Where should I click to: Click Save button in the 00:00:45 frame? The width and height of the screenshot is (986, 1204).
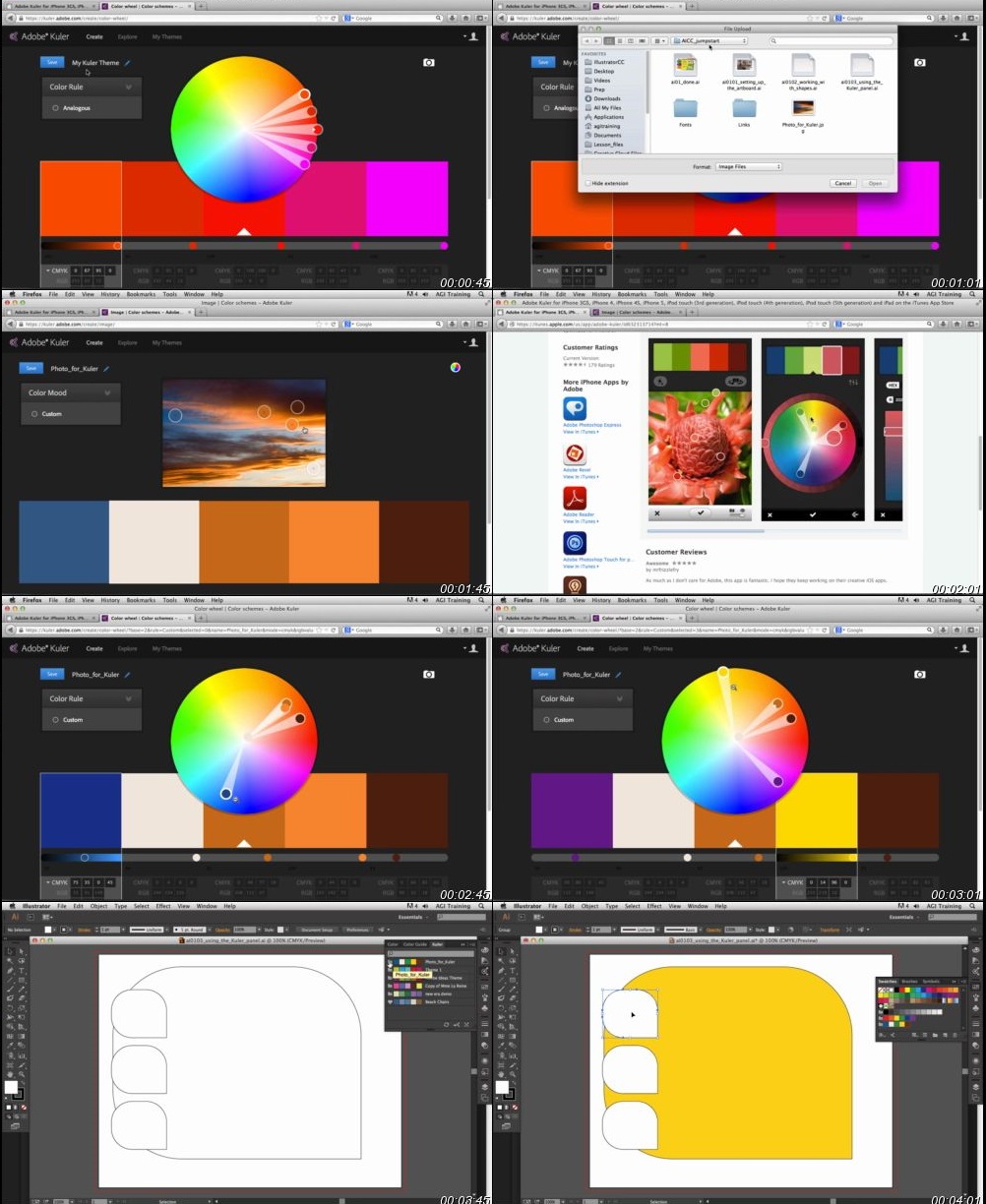click(x=51, y=62)
